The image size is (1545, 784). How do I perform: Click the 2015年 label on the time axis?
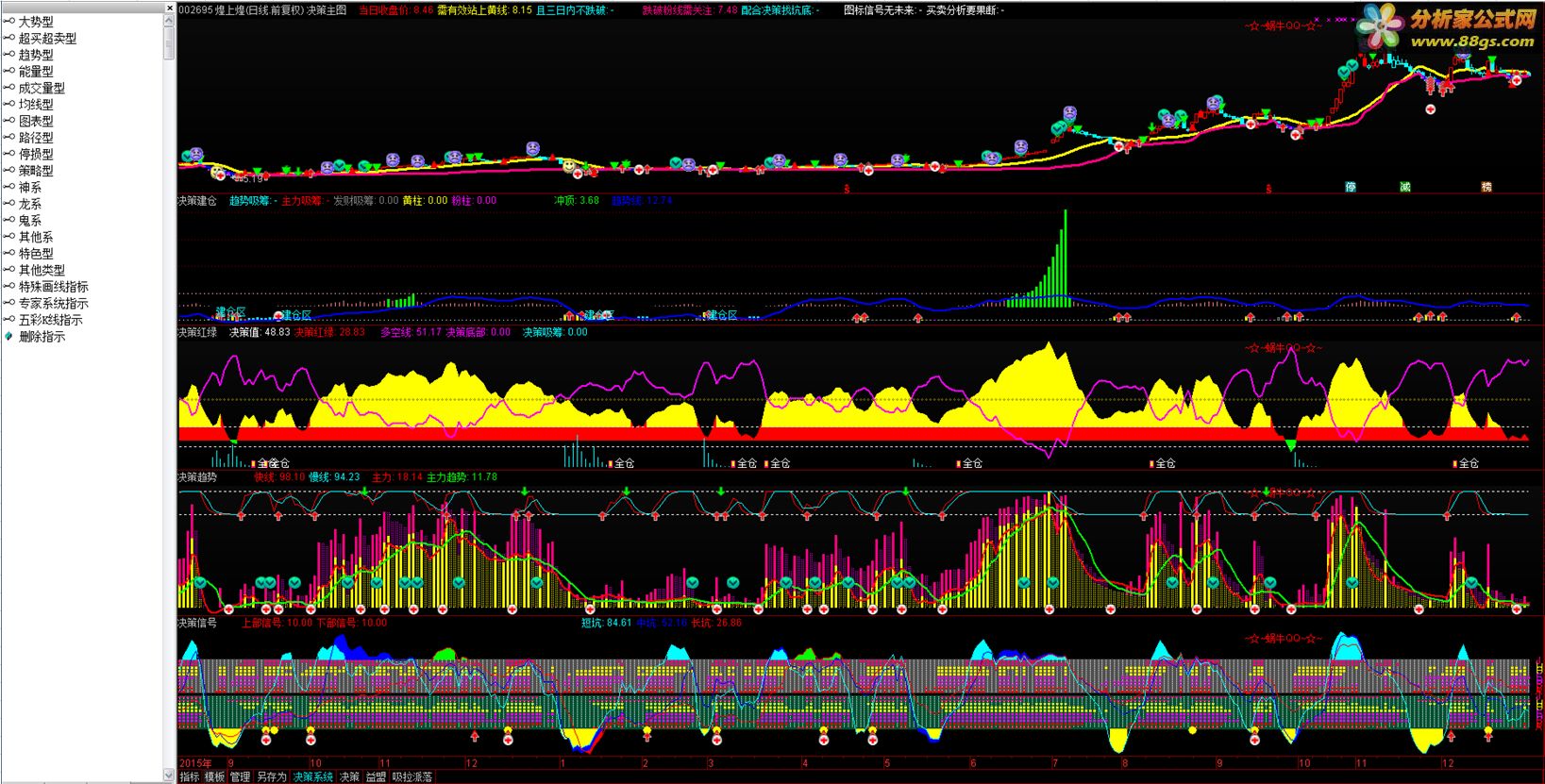(195, 762)
